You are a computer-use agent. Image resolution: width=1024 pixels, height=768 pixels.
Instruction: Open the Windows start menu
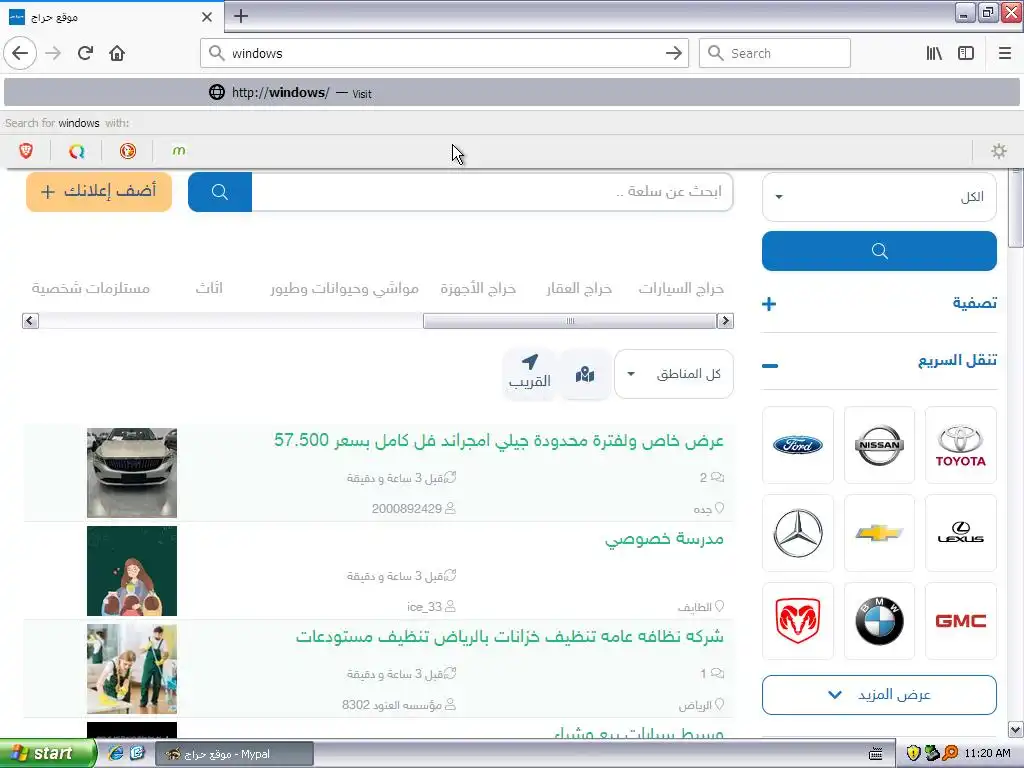48,753
